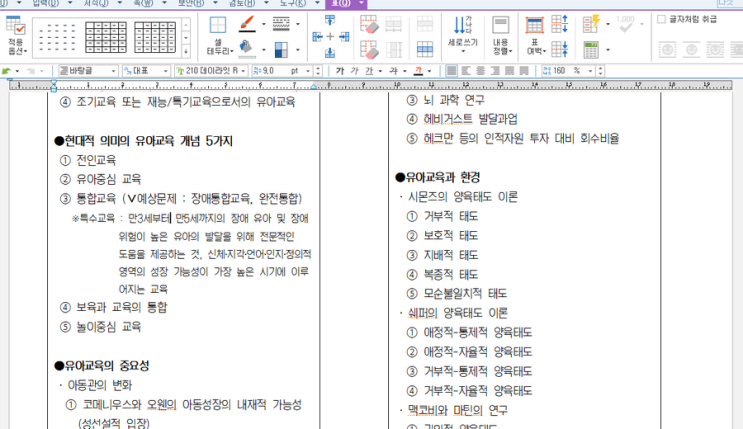Select the middle bordered table style thumbnail
Screen dimensions: 743x429
pos(106,37)
